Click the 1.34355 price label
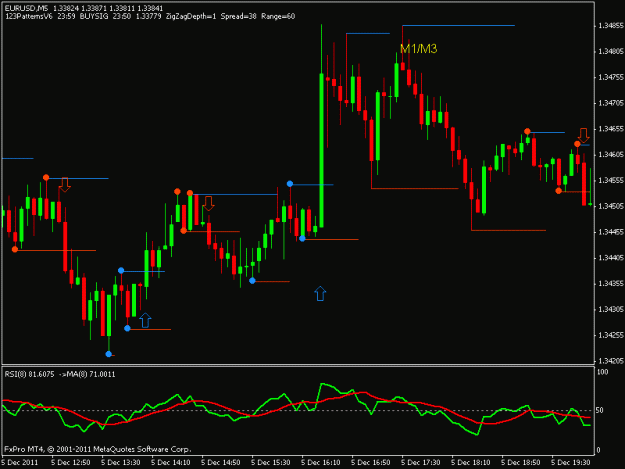This screenshot has width=625, height=469. point(611,284)
